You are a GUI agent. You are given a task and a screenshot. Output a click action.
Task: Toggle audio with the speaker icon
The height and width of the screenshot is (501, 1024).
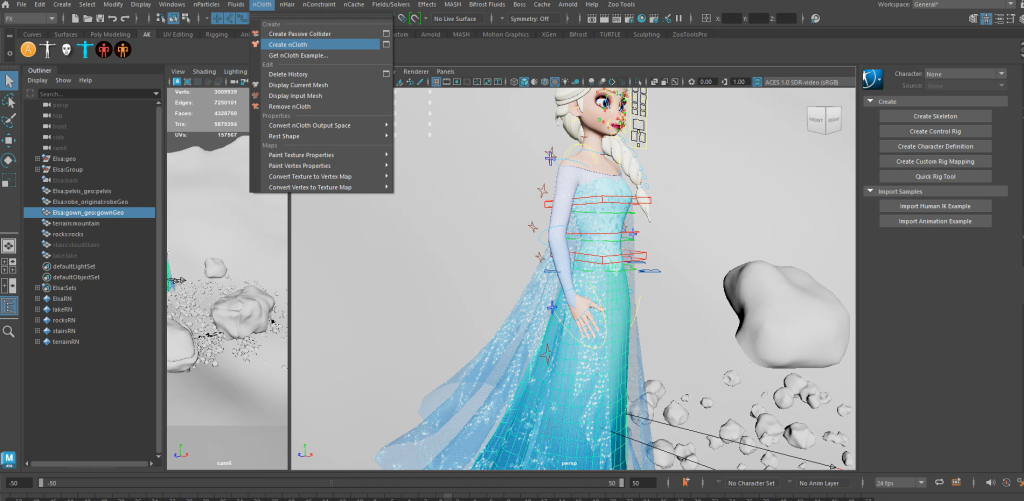tap(990, 483)
